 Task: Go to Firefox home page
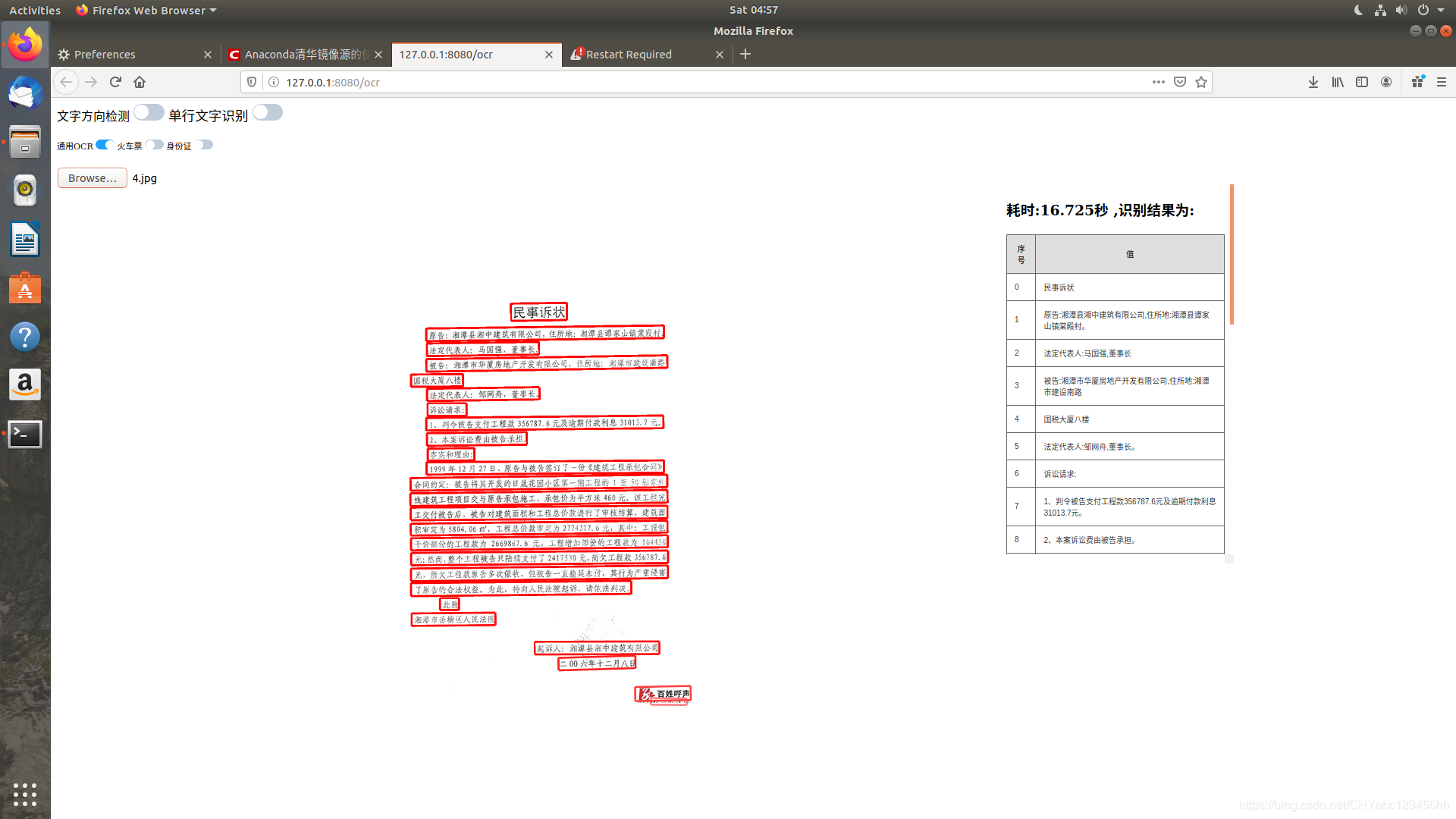pyautogui.click(x=140, y=82)
